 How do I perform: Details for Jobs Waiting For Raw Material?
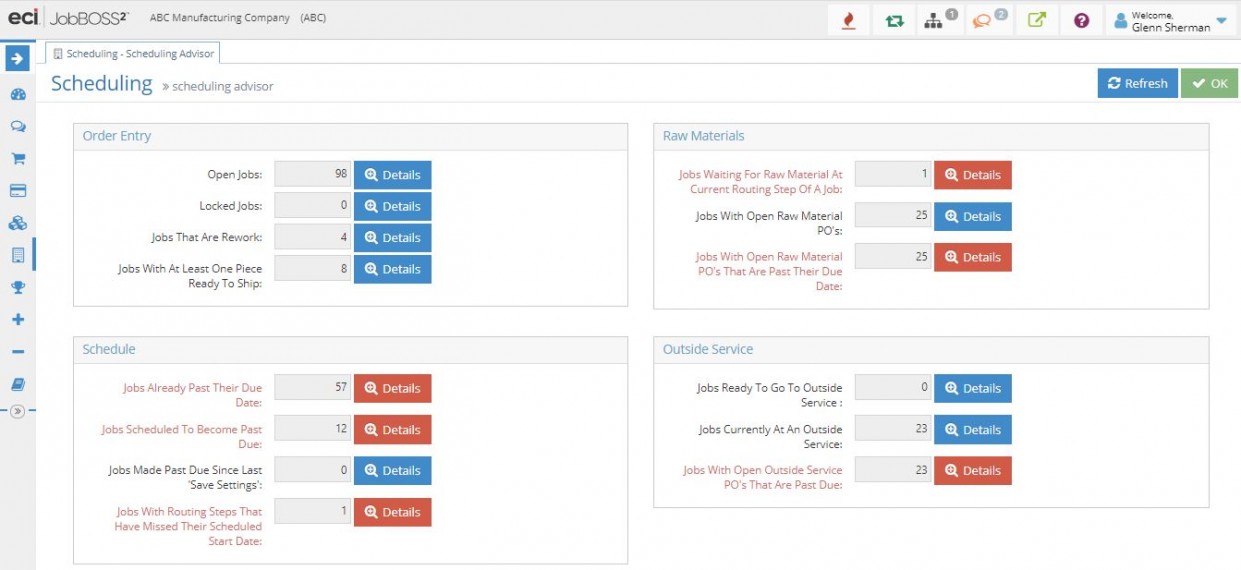(973, 174)
